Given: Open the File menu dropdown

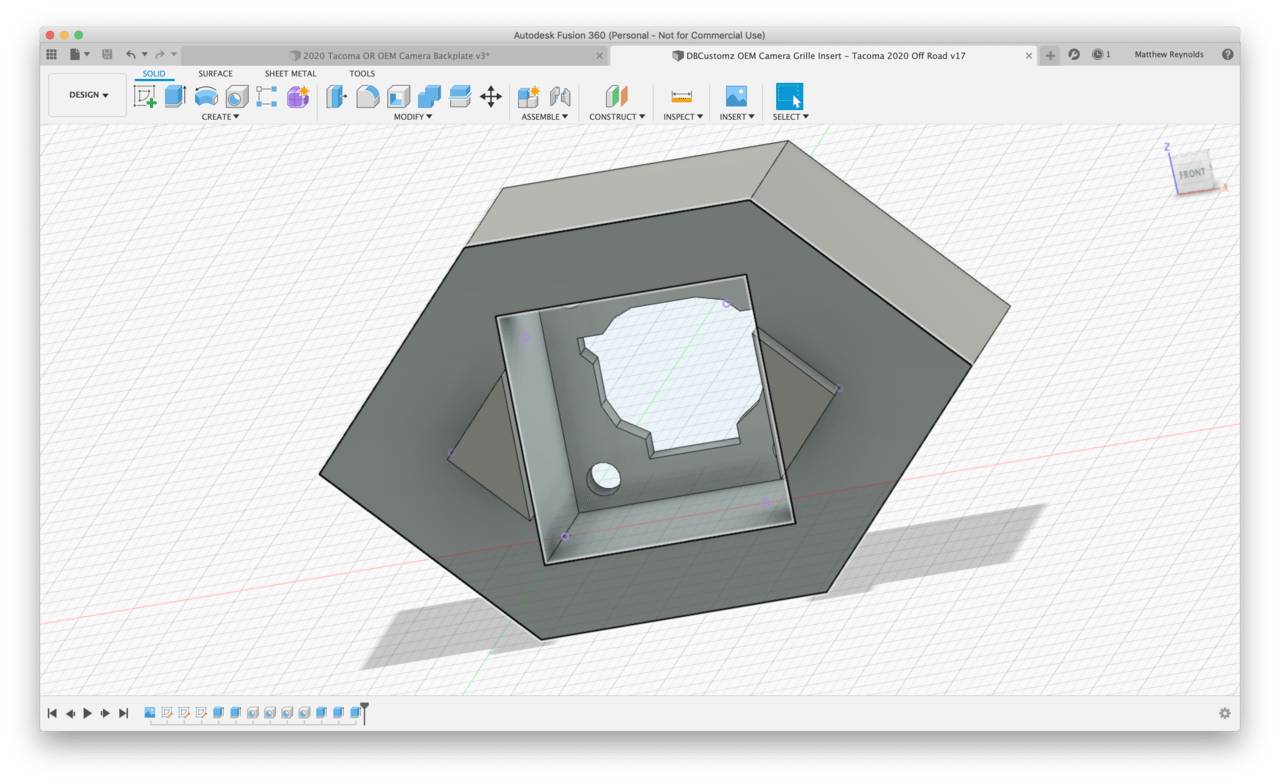Looking at the screenshot, I should tap(79, 55).
